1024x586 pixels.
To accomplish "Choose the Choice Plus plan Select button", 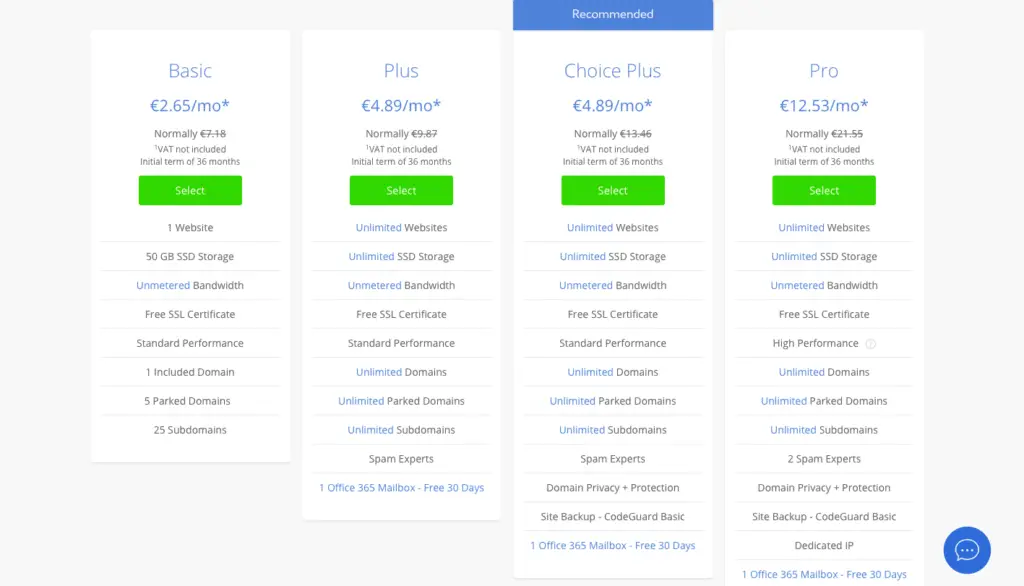I will (x=613, y=190).
